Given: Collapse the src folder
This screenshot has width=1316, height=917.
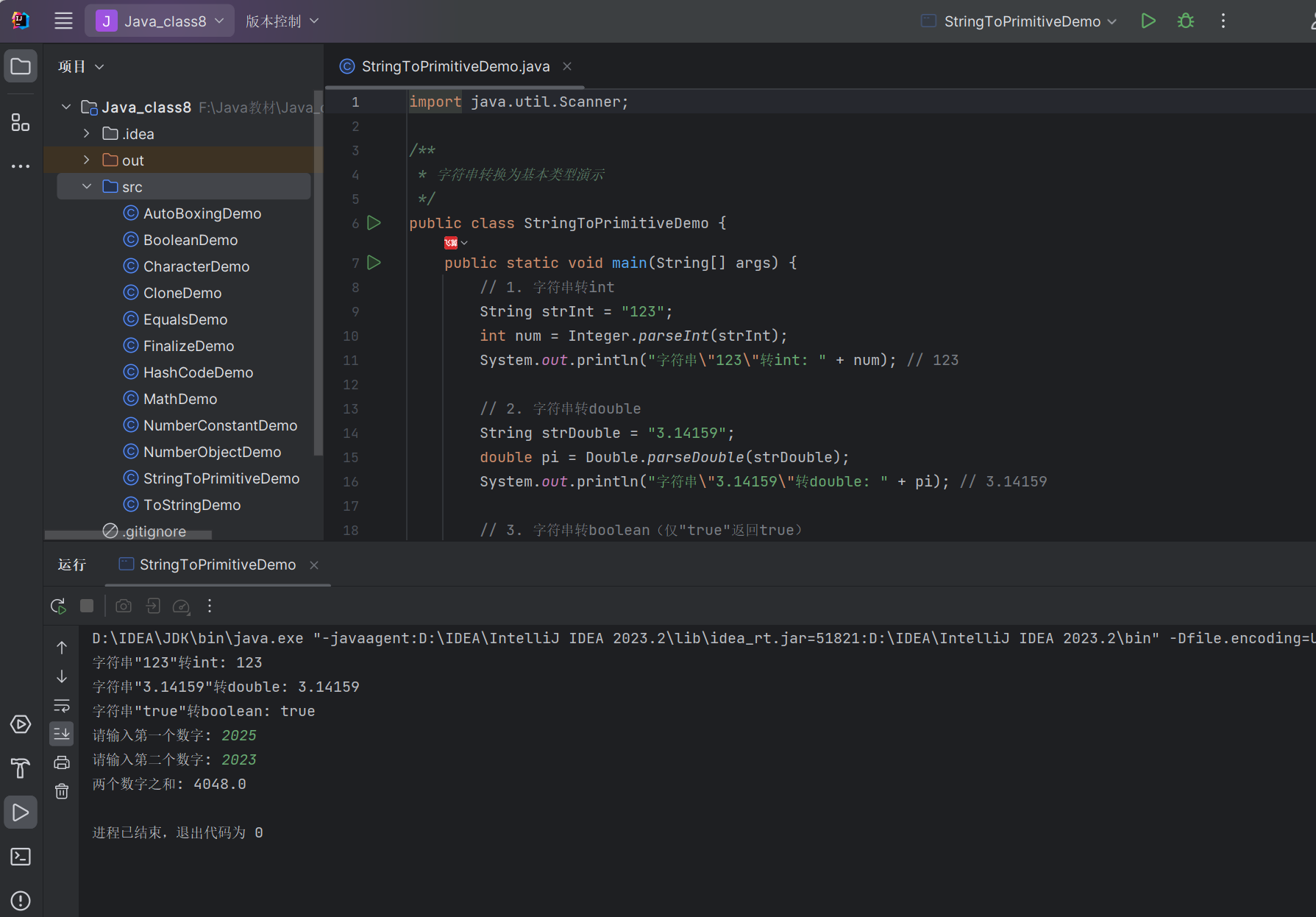Looking at the screenshot, I should tap(87, 187).
